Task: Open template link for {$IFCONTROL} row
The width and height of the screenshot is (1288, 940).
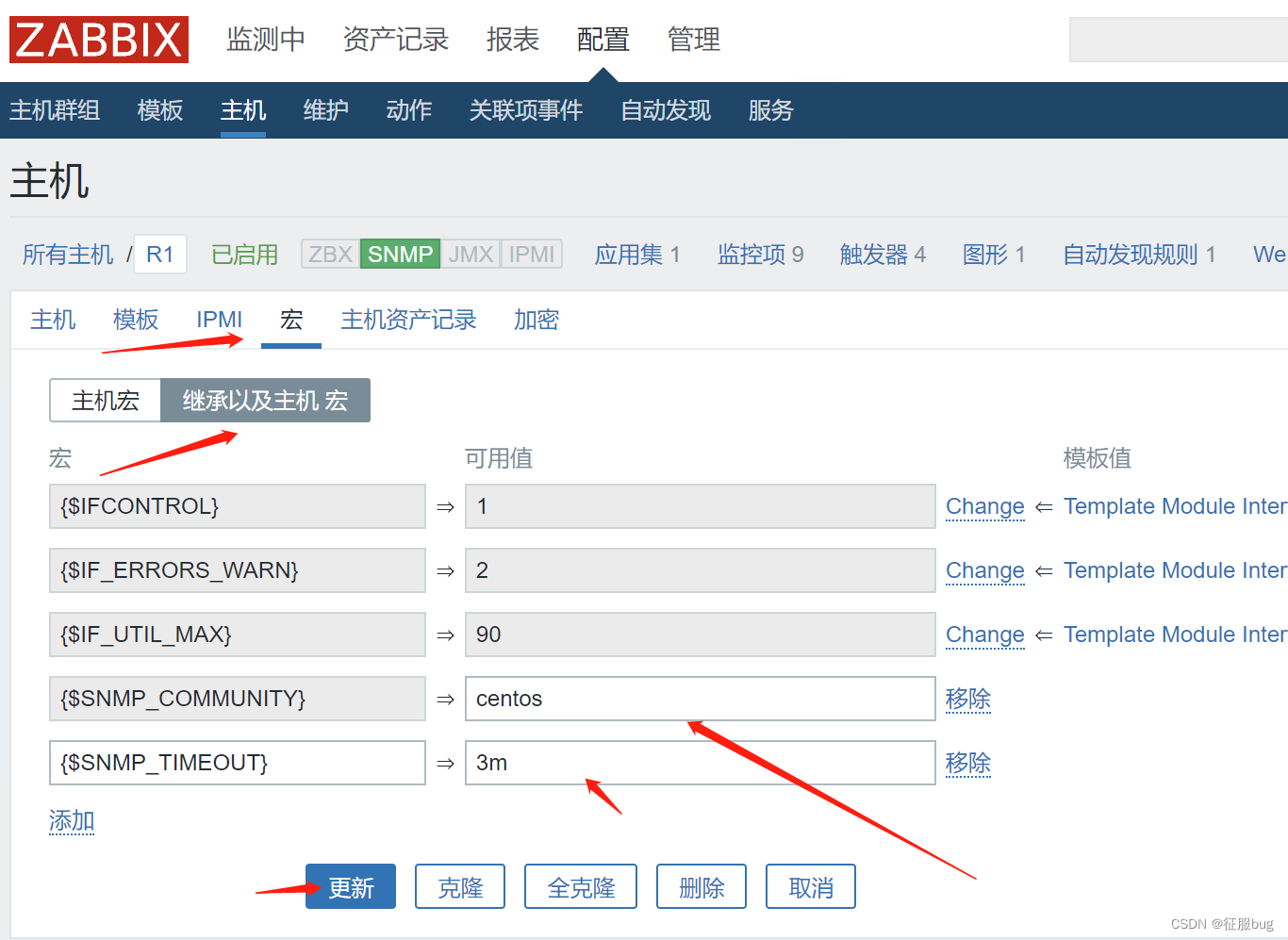Action: click(x=1175, y=506)
